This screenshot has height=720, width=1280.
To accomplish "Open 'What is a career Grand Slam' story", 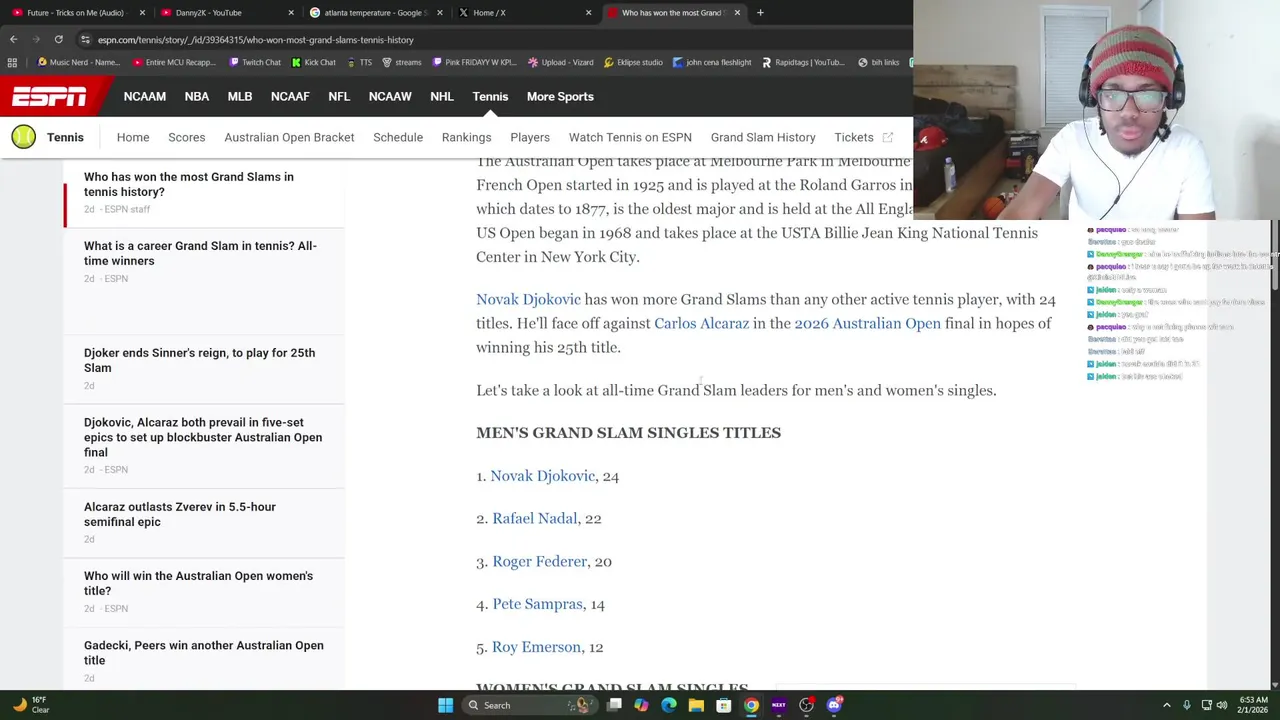I will 200,253.
